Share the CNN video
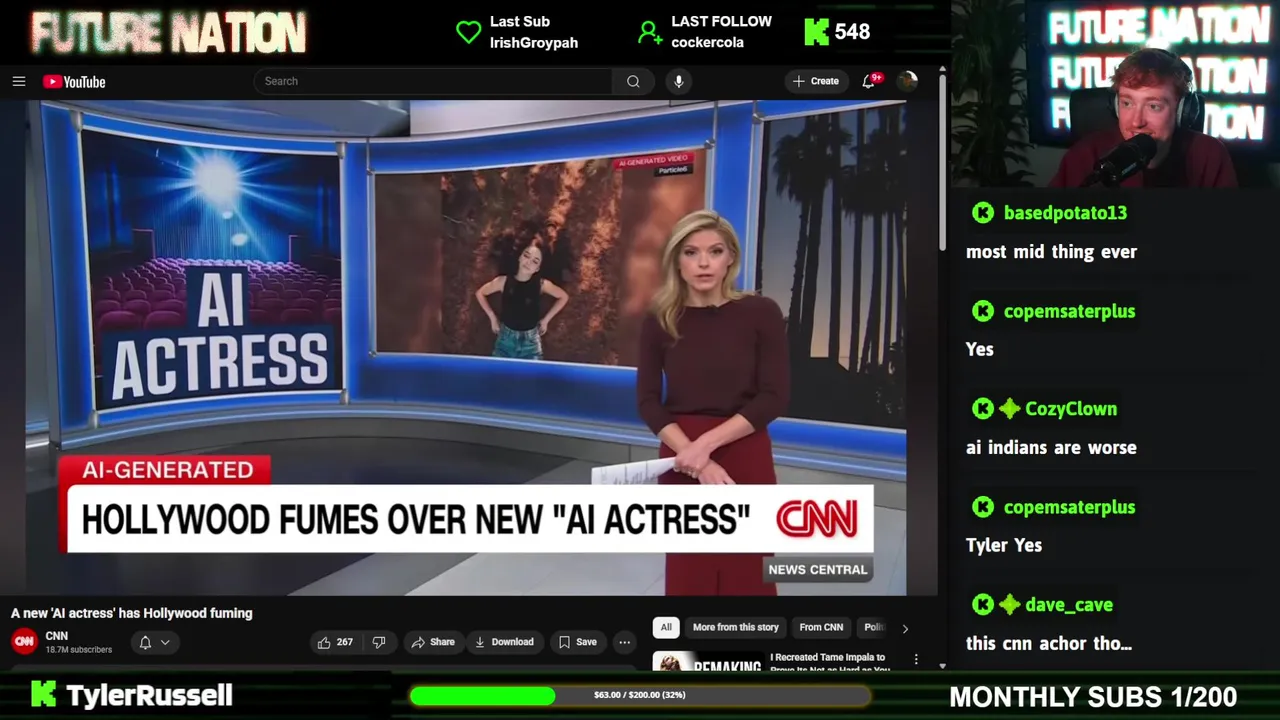Viewport: 1280px width, 720px height. [432, 642]
